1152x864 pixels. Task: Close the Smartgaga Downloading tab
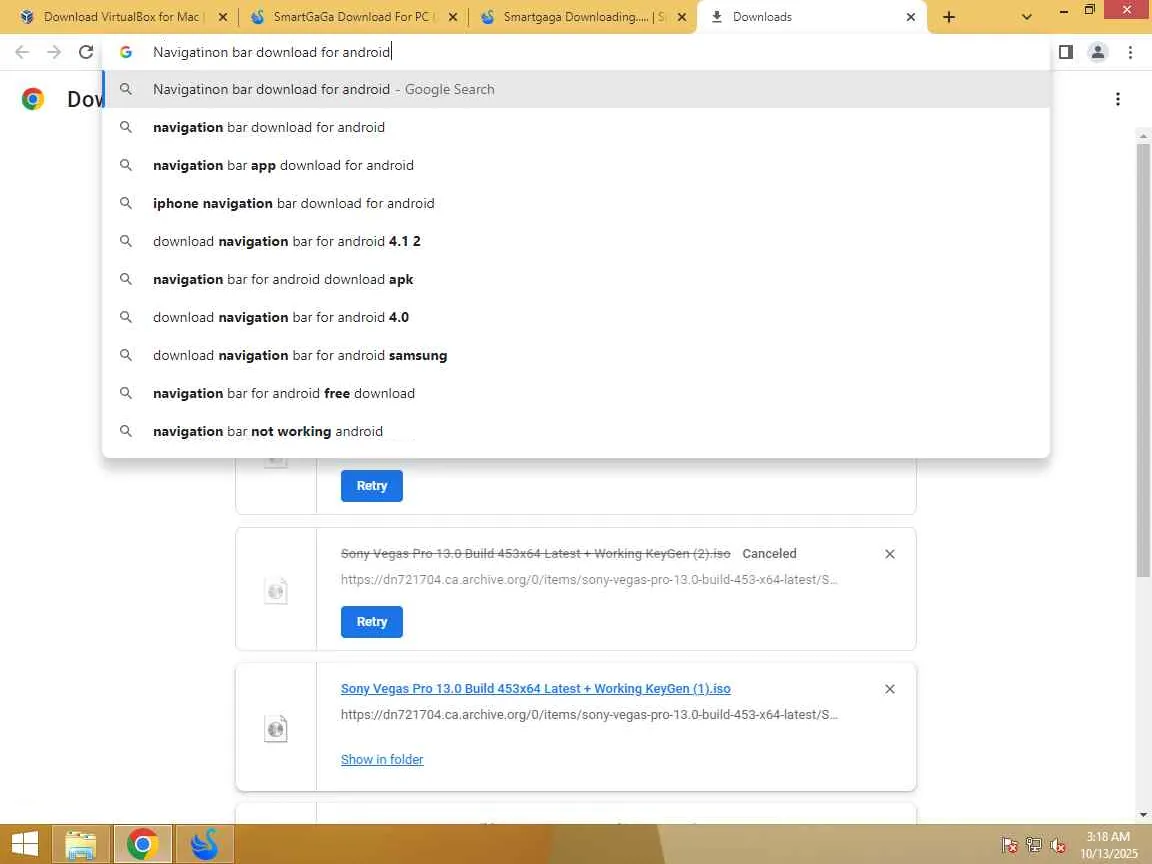[682, 17]
